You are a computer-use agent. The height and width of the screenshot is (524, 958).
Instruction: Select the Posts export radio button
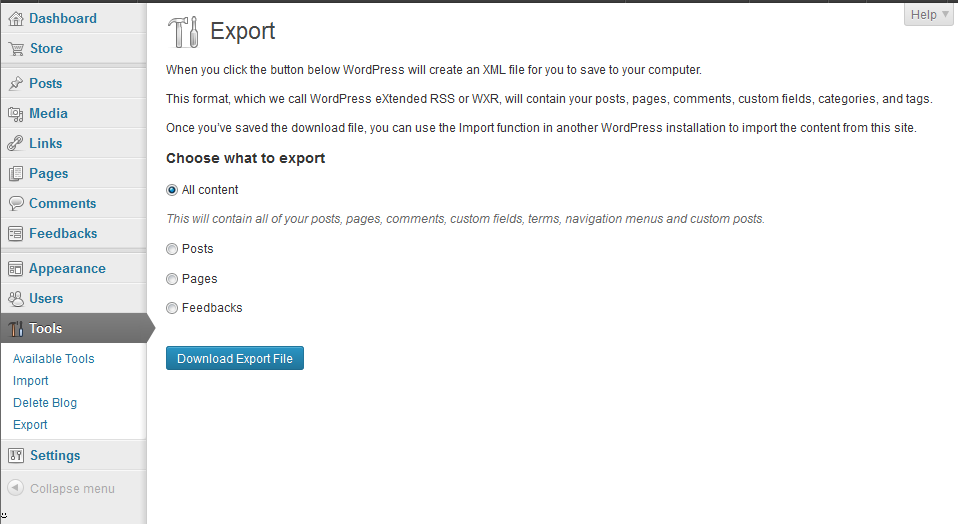[x=172, y=249]
